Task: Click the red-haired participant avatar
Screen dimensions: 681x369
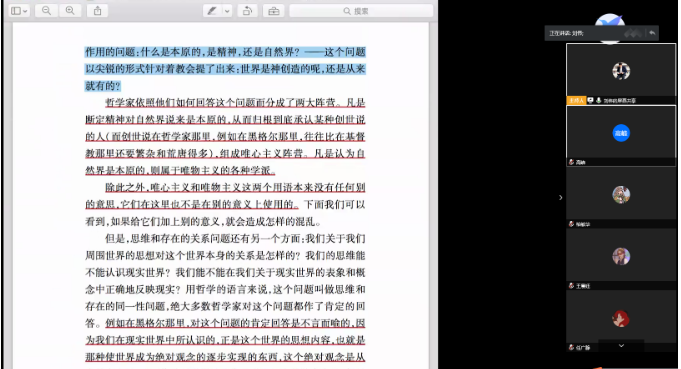Action: coord(621,319)
